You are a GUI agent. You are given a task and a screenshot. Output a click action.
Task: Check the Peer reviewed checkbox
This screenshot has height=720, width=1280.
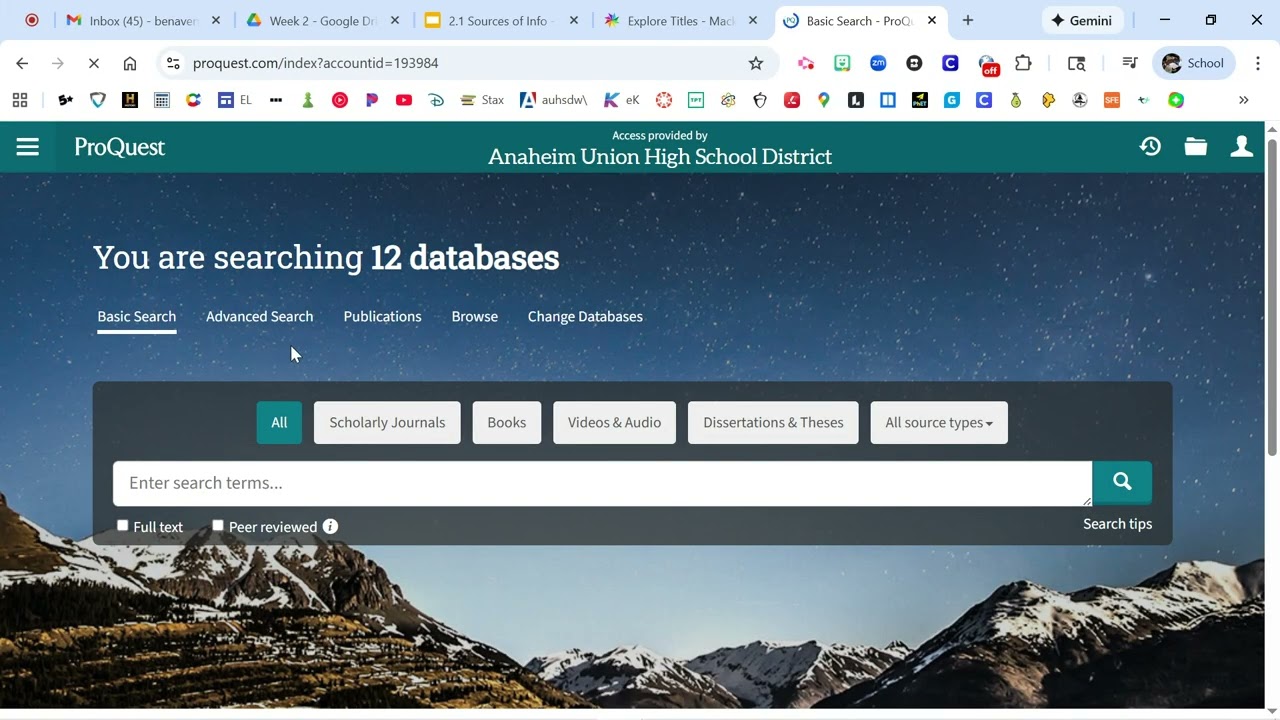point(218,525)
